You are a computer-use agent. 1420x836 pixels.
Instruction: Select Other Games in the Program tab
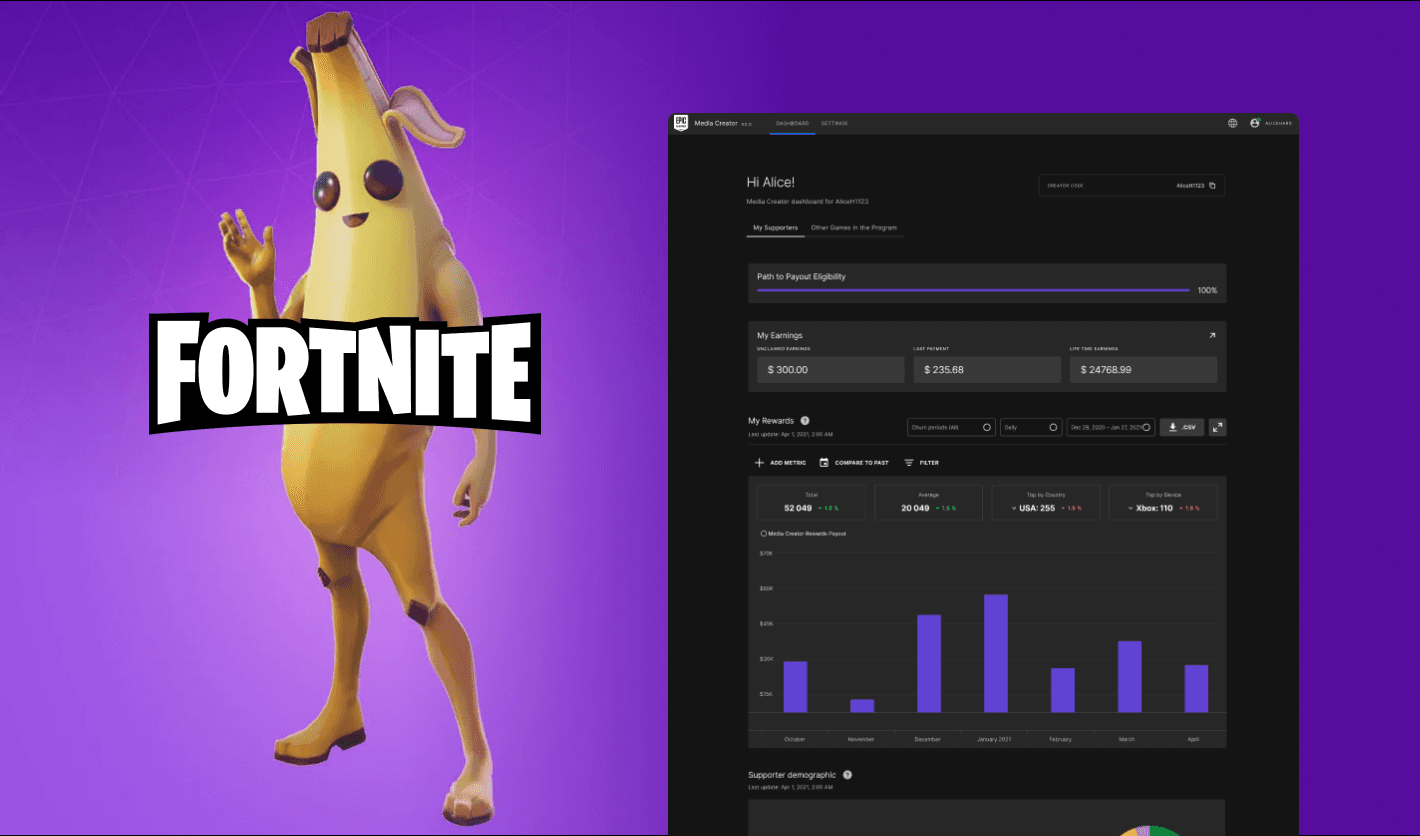click(x=854, y=228)
